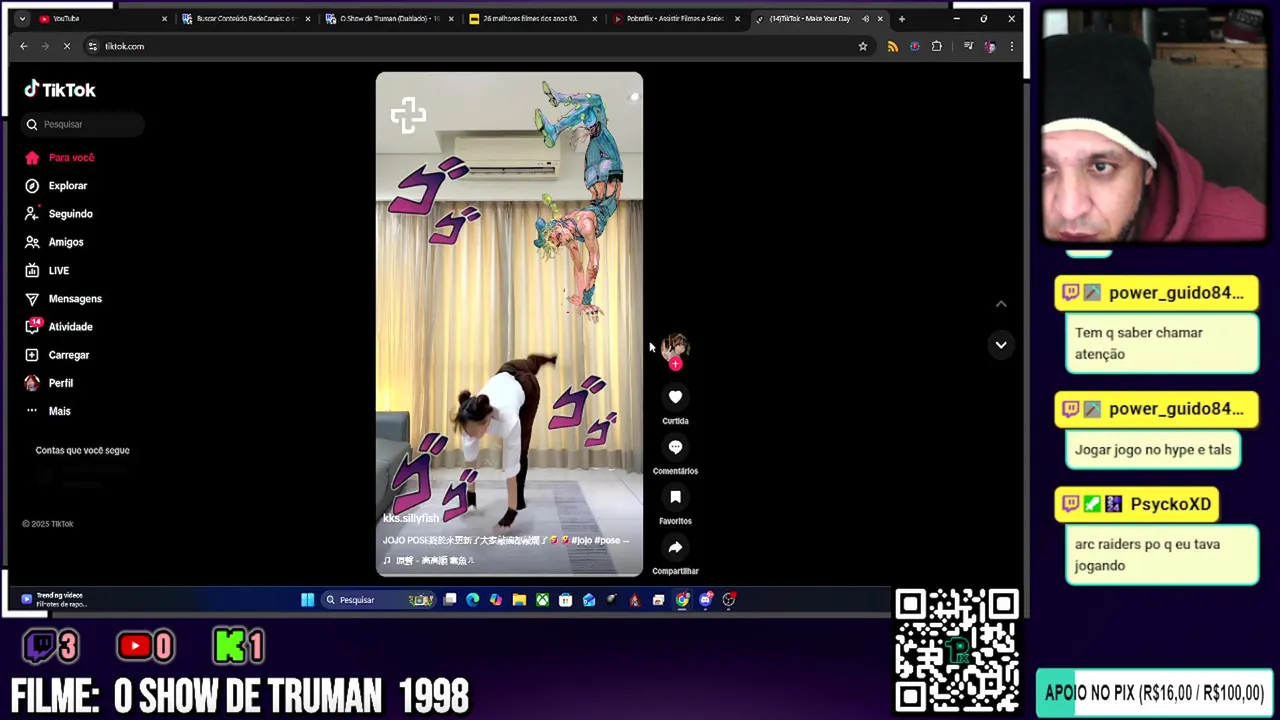The image size is (1280, 720).
Task: Open Discord from the taskbar
Action: (706, 600)
